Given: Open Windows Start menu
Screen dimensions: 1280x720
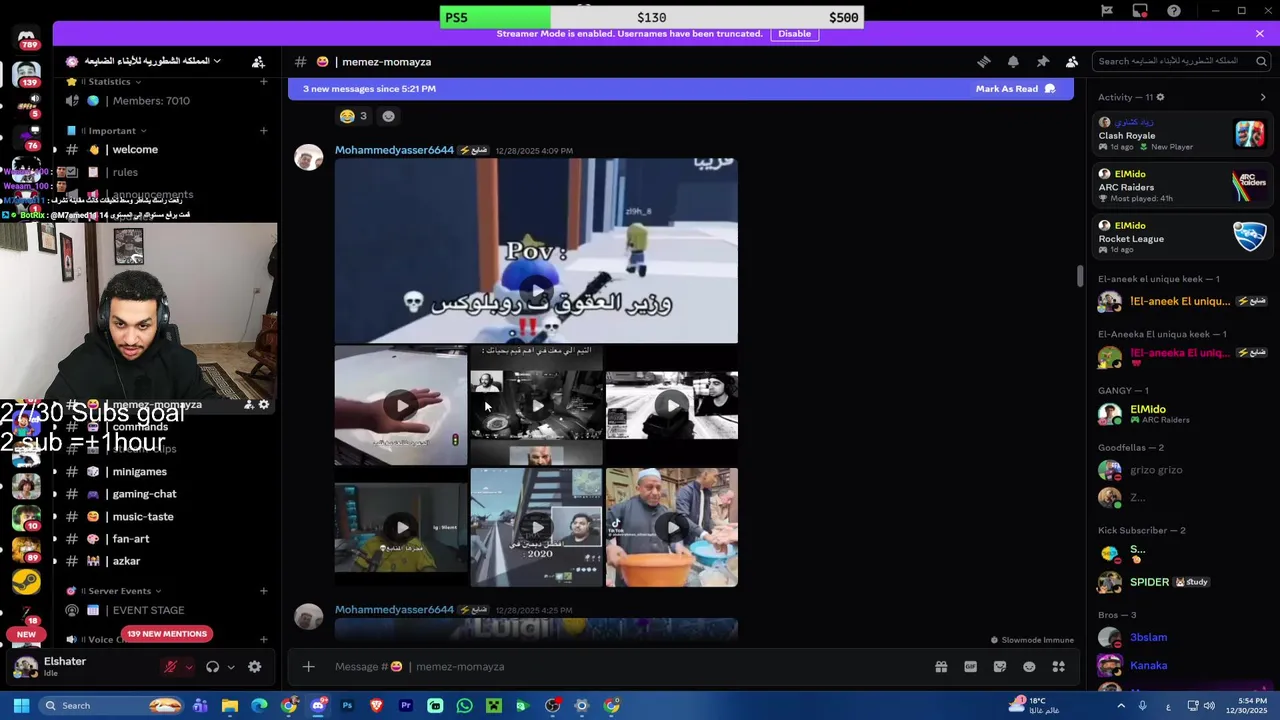Looking at the screenshot, I should 21,706.
